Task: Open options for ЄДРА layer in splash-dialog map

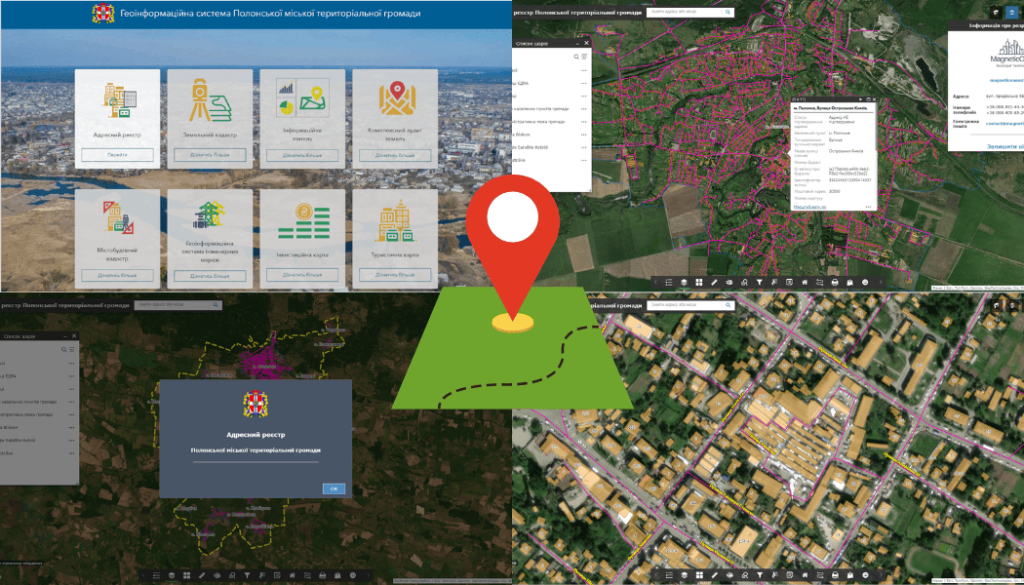Action: point(71,376)
